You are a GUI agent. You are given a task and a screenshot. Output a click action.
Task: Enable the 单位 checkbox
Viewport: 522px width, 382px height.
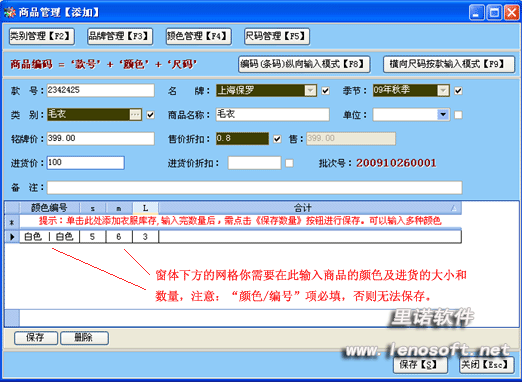(458, 115)
